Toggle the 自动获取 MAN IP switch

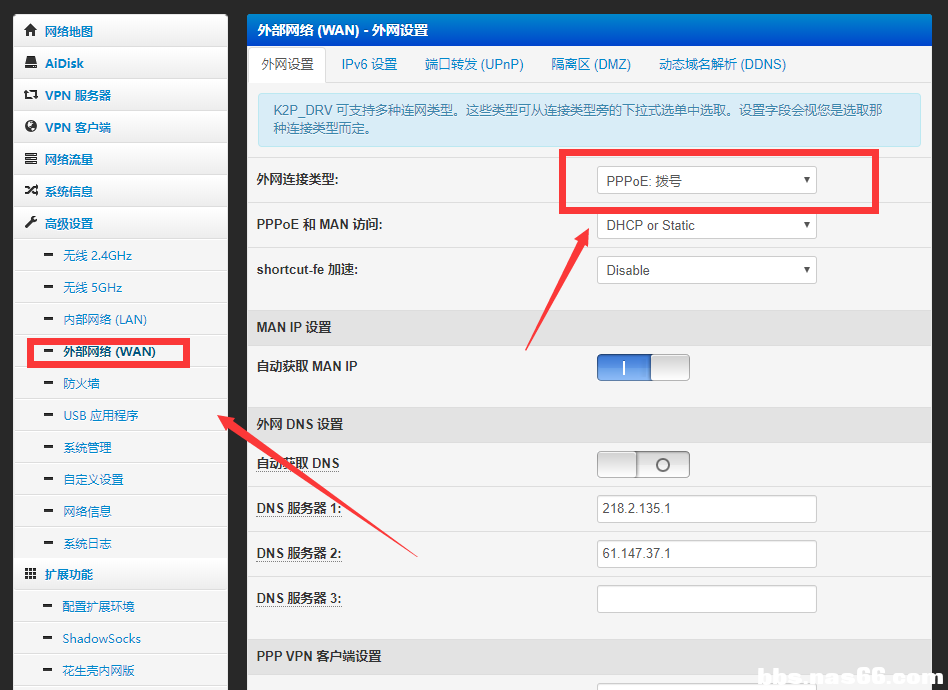[643, 367]
